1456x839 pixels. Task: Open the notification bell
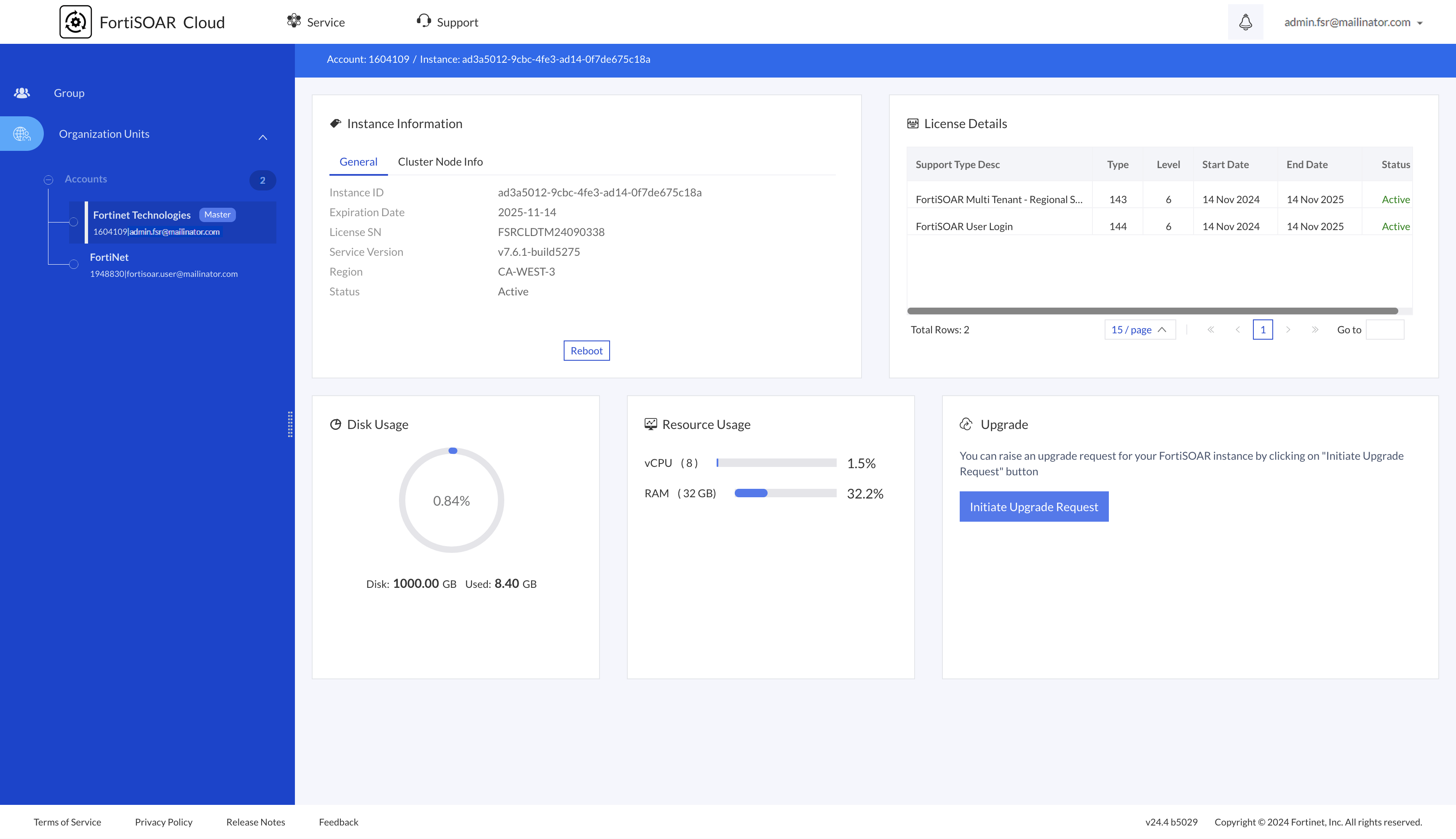(x=1245, y=22)
